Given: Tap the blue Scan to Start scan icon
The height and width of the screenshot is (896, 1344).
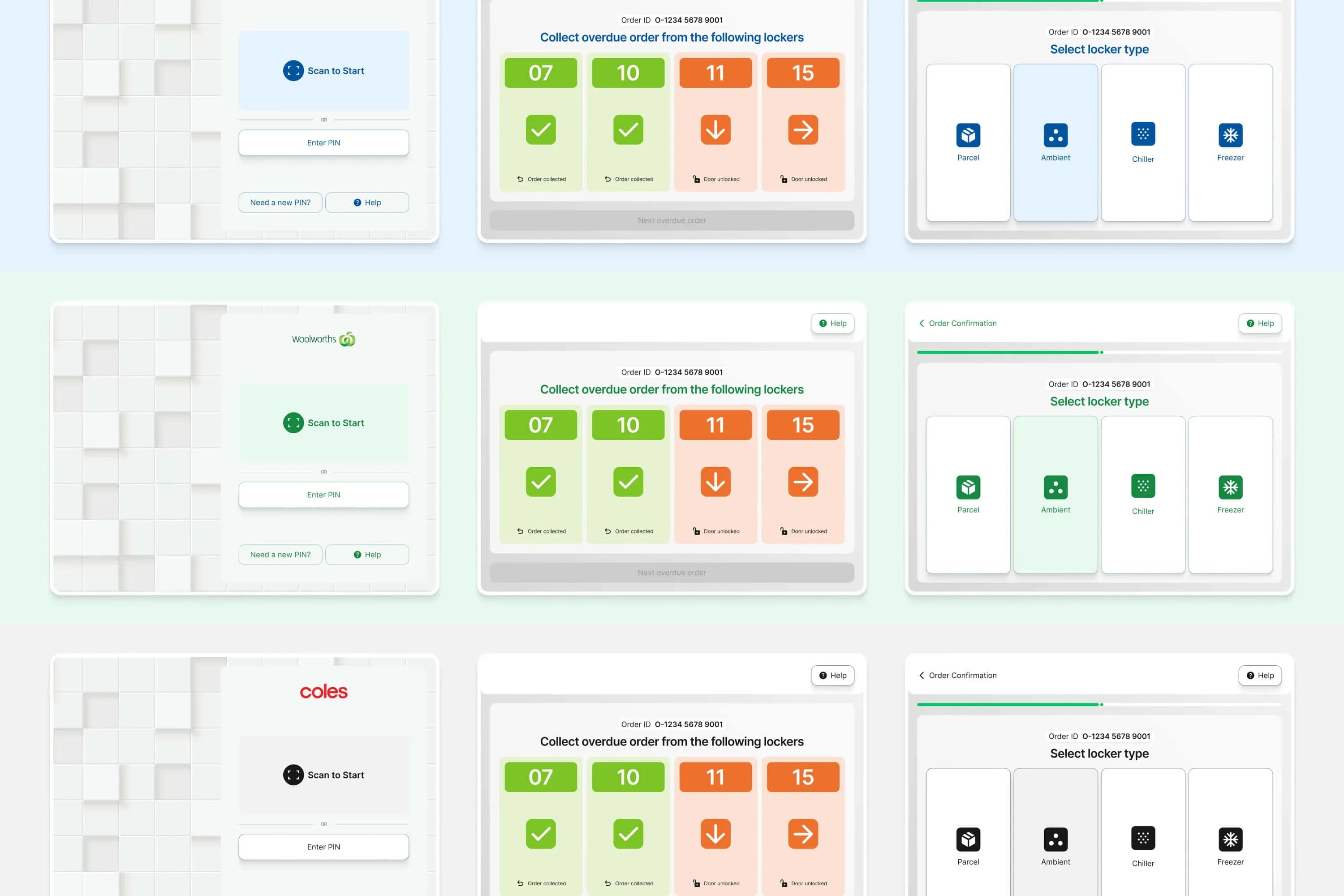Looking at the screenshot, I should pyautogui.click(x=293, y=71).
